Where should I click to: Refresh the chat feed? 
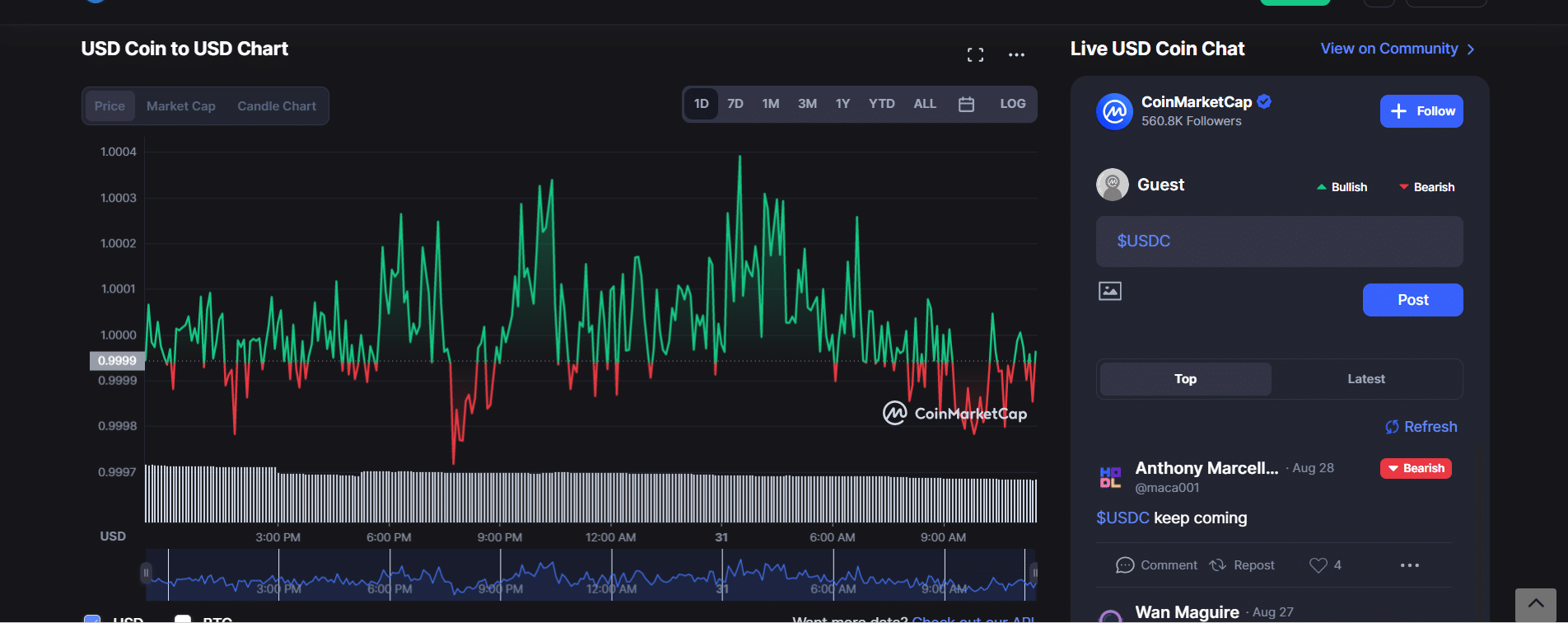click(1421, 427)
